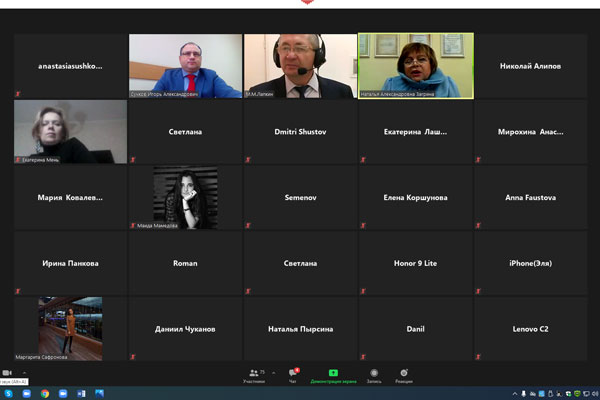The width and height of the screenshot is (600, 400).
Task: Open Google Chrome from the taskbar
Action: [45, 393]
